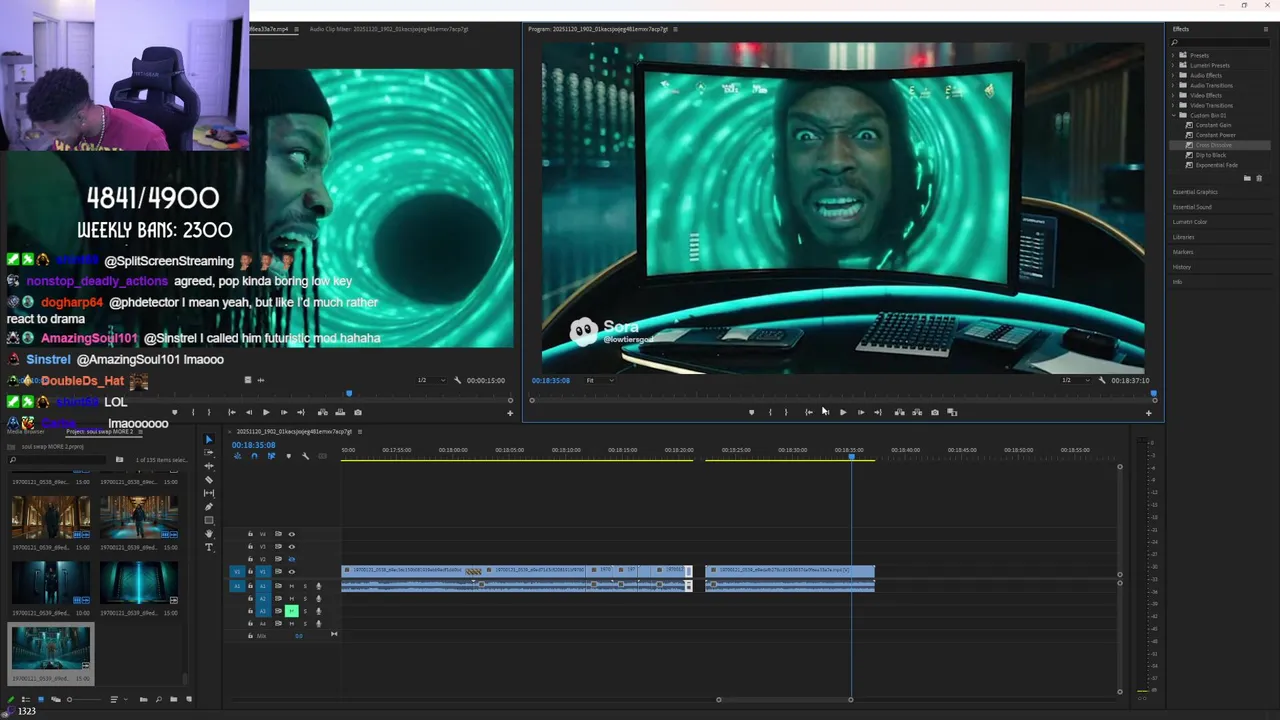1280x720 pixels.
Task: Play the Source monitor
Action: coord(266,412)
